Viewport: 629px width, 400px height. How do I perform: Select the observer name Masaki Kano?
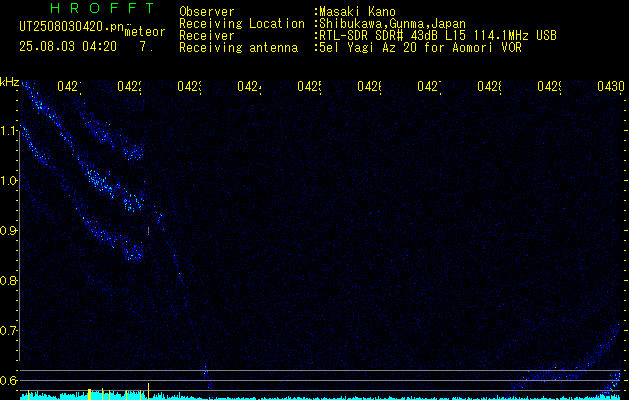[357, 11]
